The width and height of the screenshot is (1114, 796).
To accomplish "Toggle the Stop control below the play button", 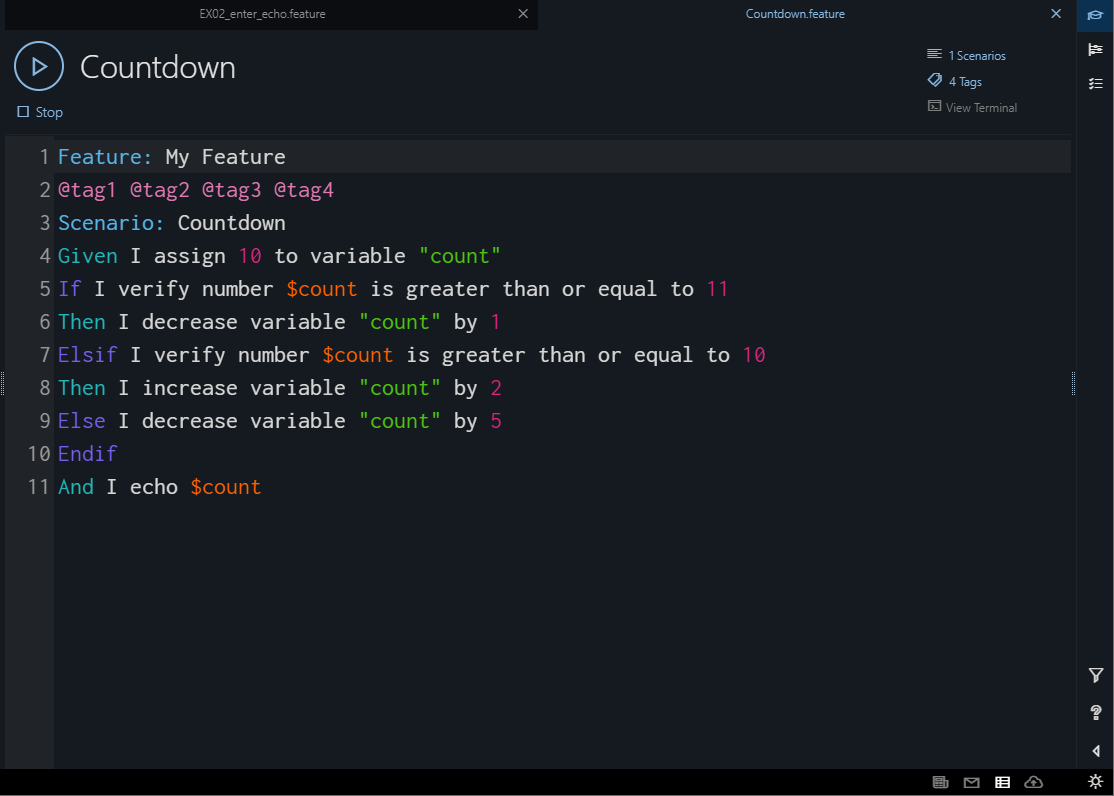I will 39,112.
